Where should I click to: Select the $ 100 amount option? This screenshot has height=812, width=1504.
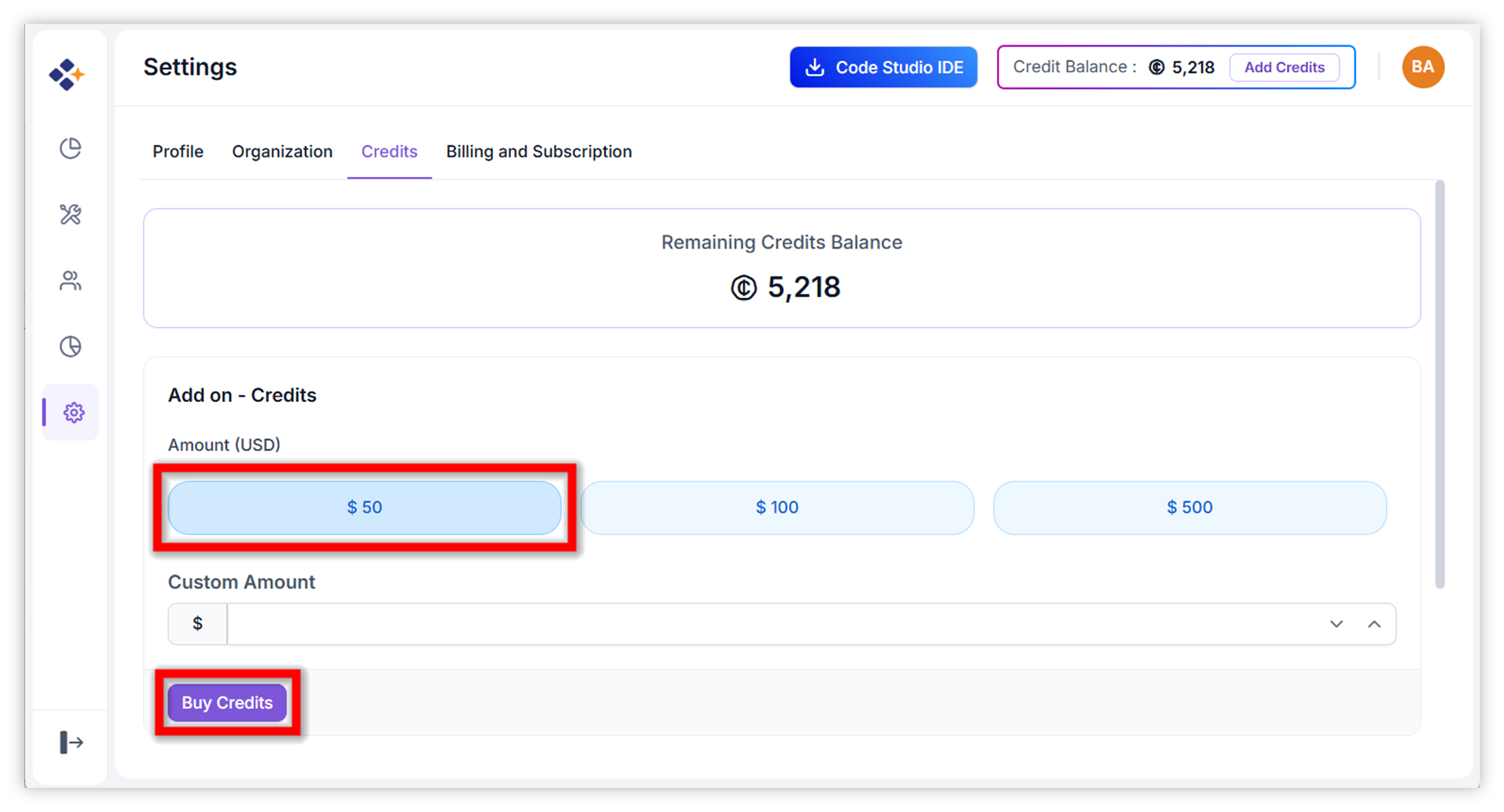coord(777,508)
